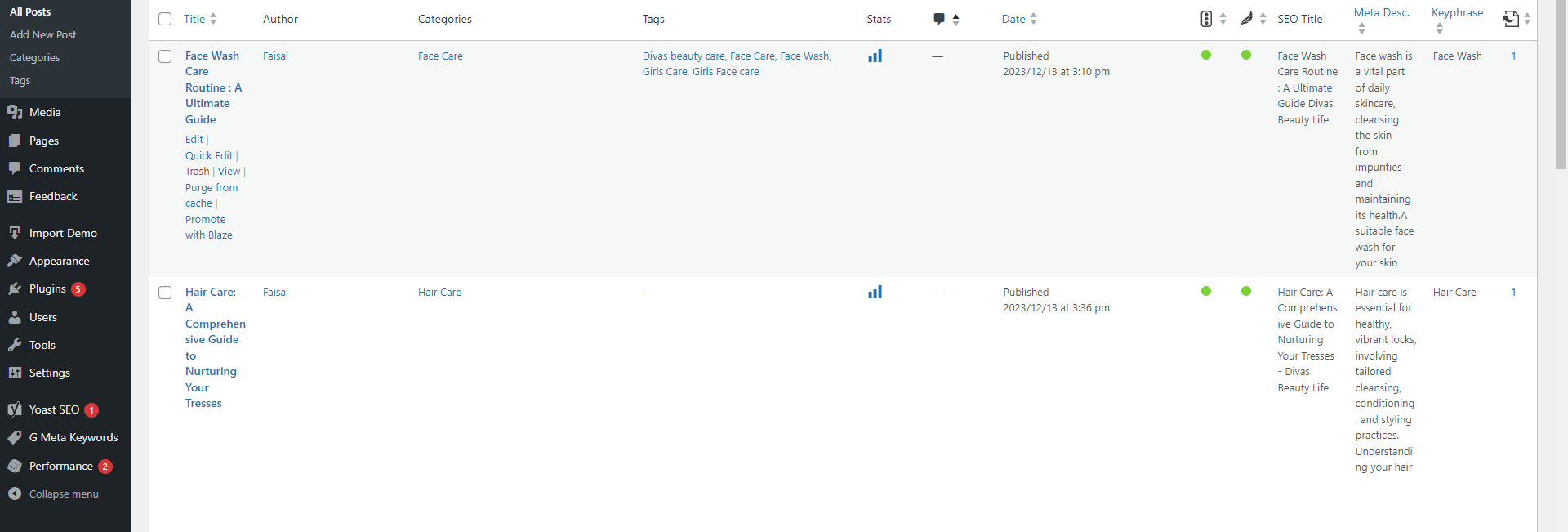Open the Media menu icon
This screenshot has width=1568, height=532.
(15, 112)
